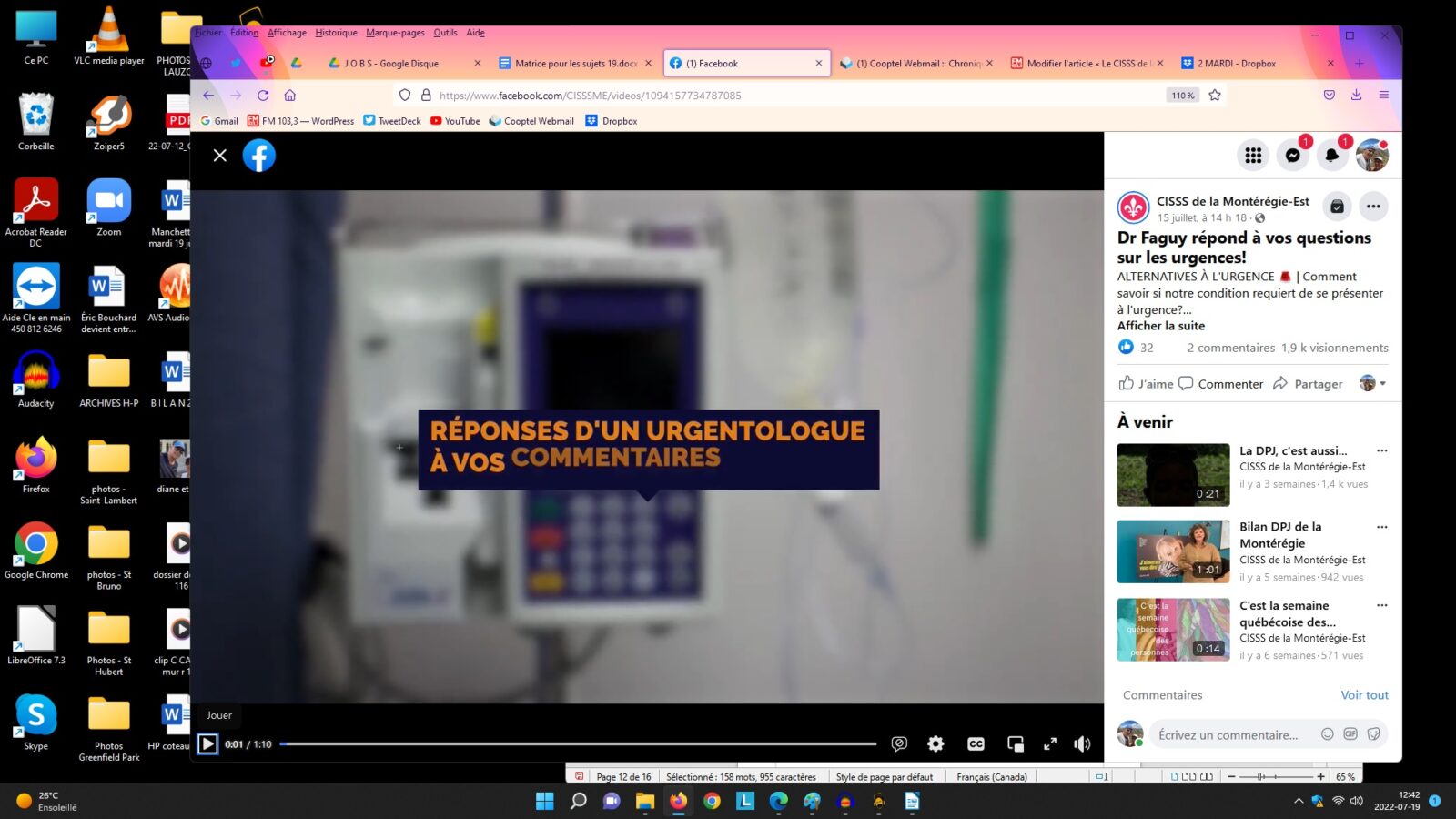Open the post options three-dot menu
Screen dimensions: 1456x819
click(x=1373, y=207)
